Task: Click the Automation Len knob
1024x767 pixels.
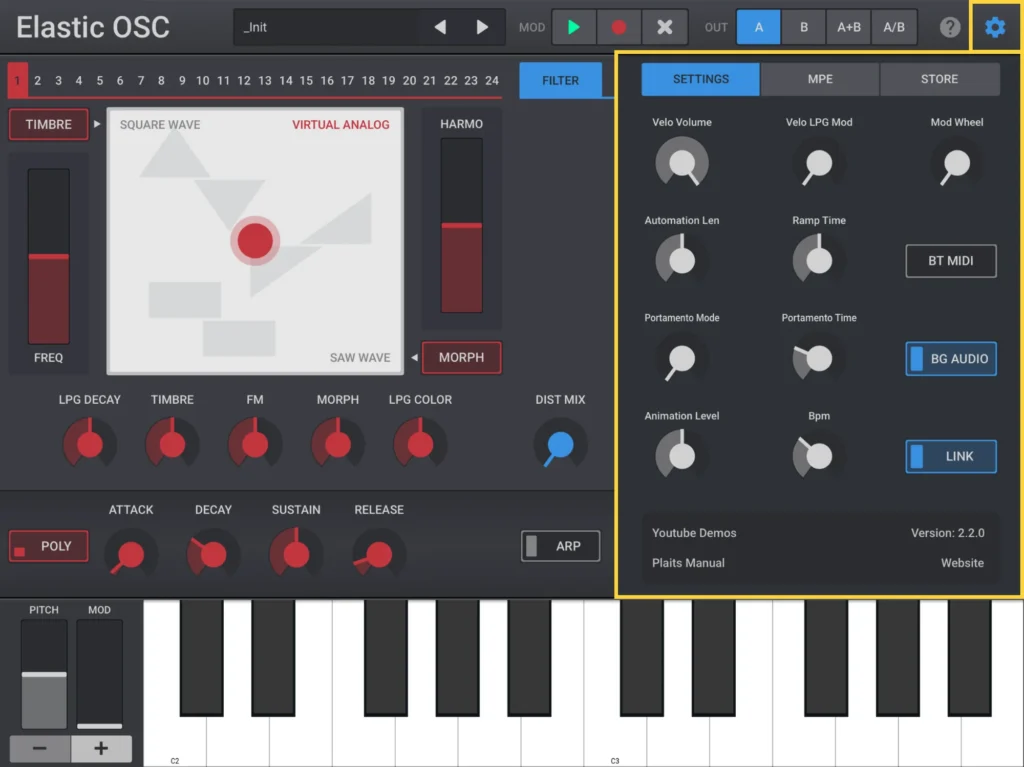Action: tap(682, 260)
